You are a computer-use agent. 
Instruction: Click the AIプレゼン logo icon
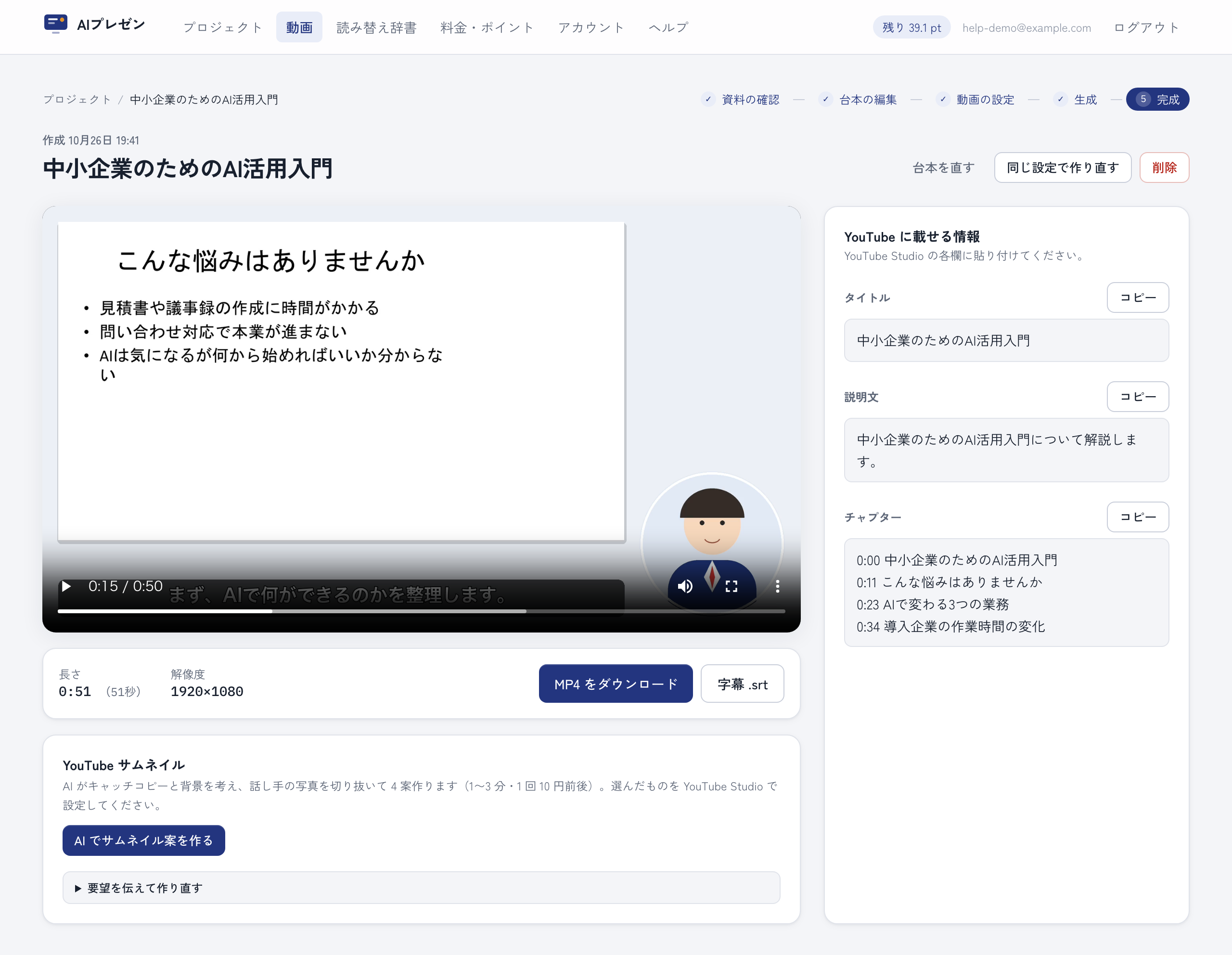(x=55, y=24)
